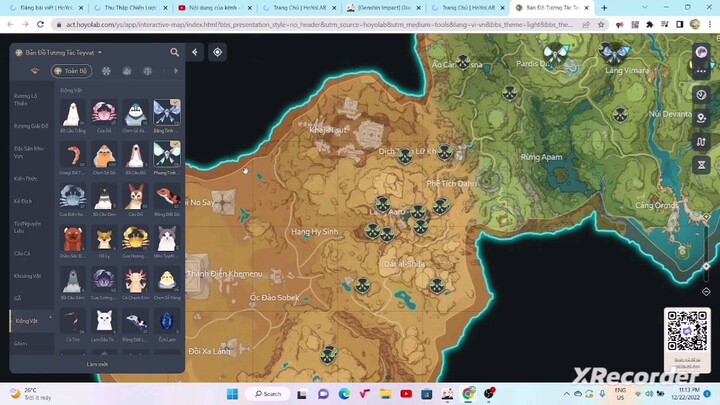Select the Chim Sẻ Vàng finch
The height and width of the screenshot is (405, 720).
pos(167,280)
